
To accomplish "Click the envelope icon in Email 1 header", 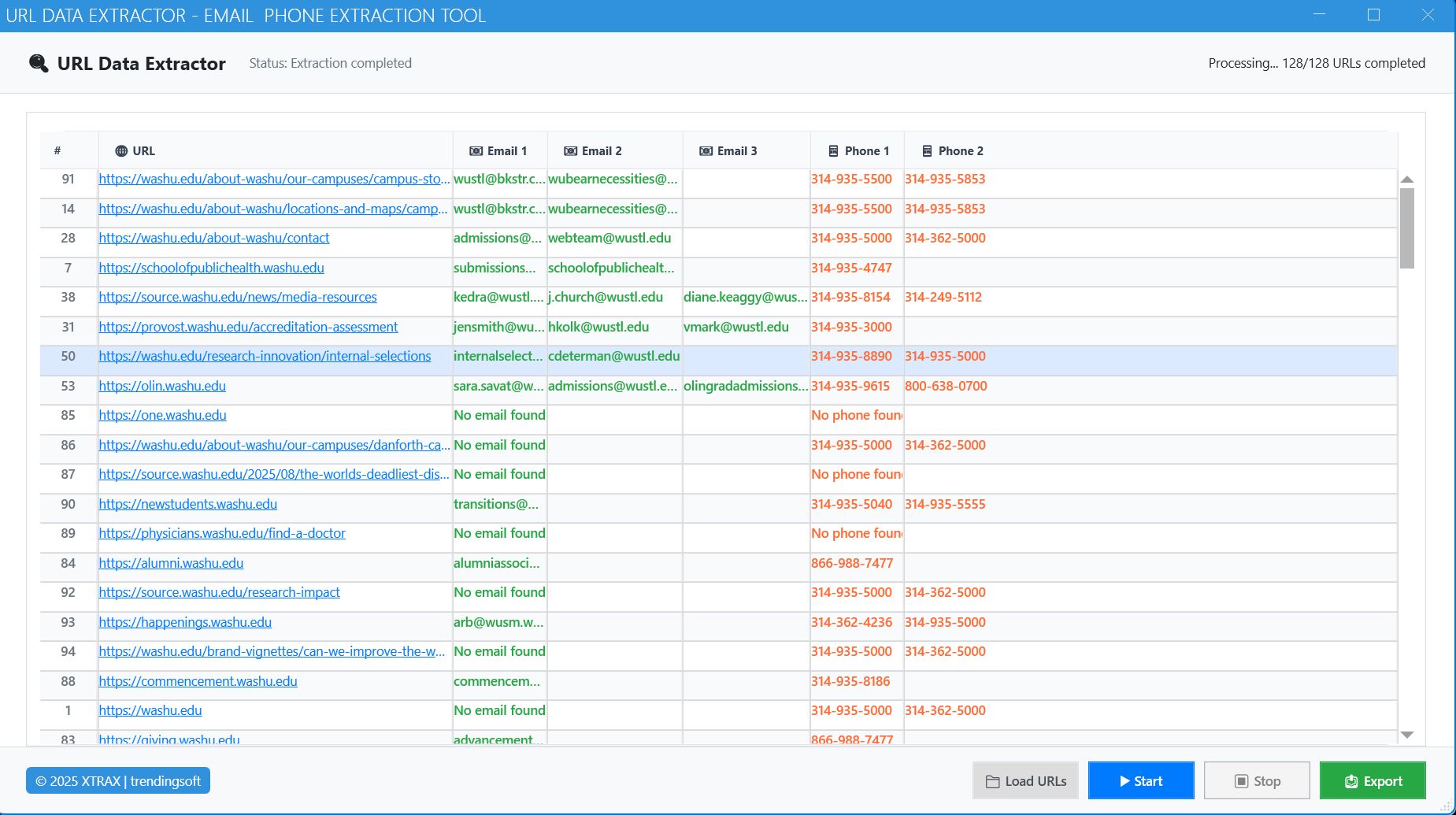I will click(476, 151).
